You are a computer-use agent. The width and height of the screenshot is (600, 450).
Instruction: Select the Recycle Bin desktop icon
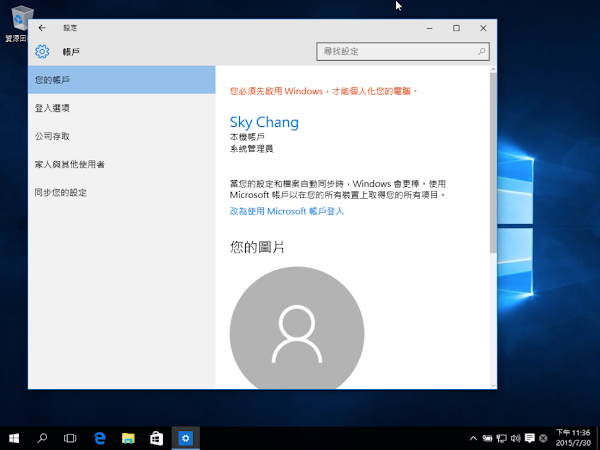pos(18,24)
